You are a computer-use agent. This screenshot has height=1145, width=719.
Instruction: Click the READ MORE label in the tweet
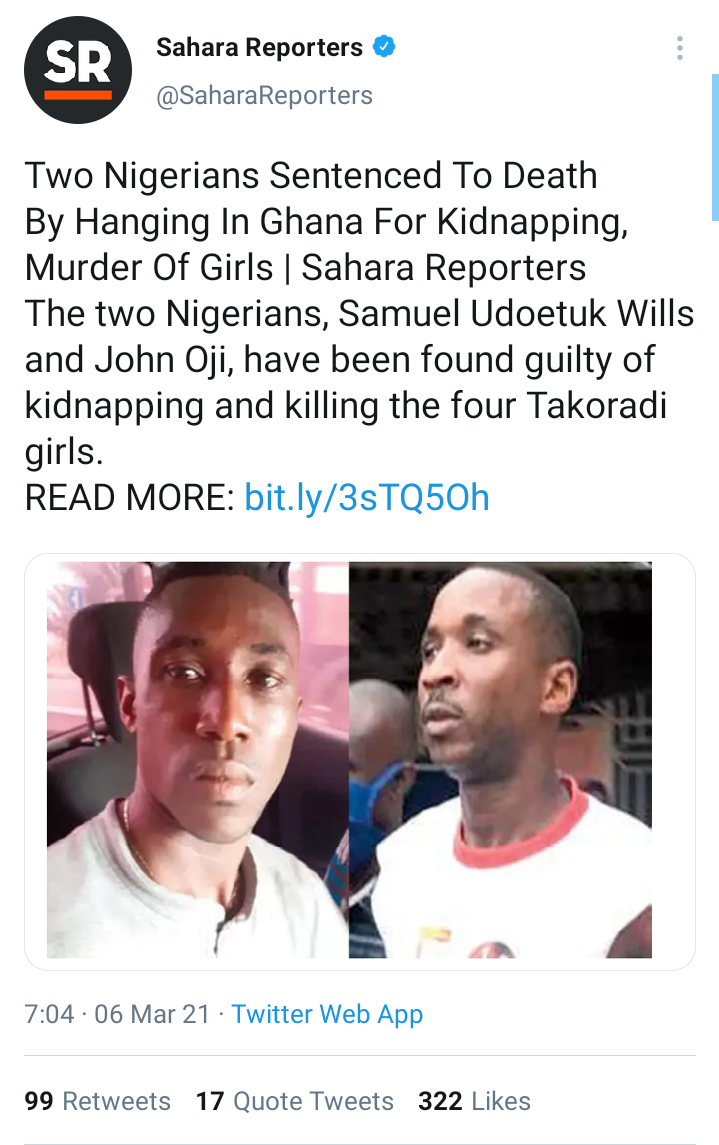(x=129, y=498)
